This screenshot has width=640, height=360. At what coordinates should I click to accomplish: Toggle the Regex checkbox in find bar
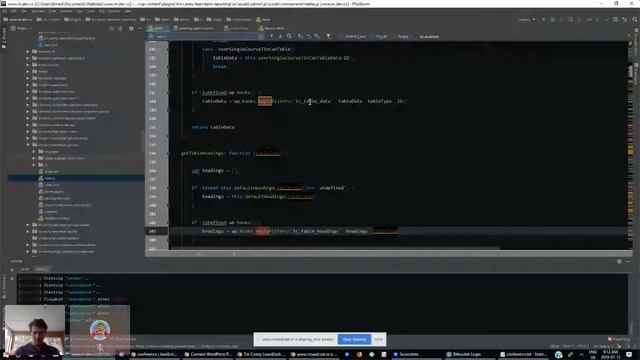[x=402, y=36]
